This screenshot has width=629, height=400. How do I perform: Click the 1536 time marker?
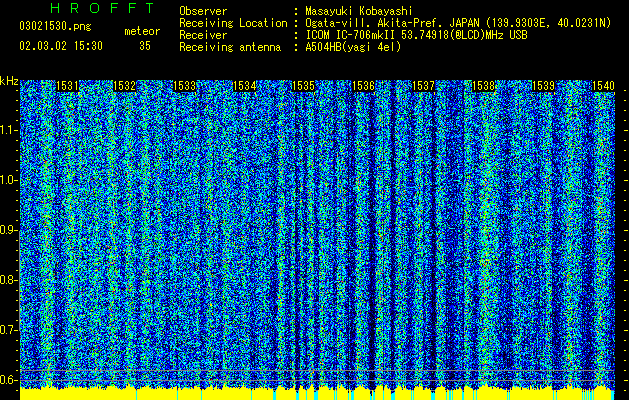click(363, 86)
